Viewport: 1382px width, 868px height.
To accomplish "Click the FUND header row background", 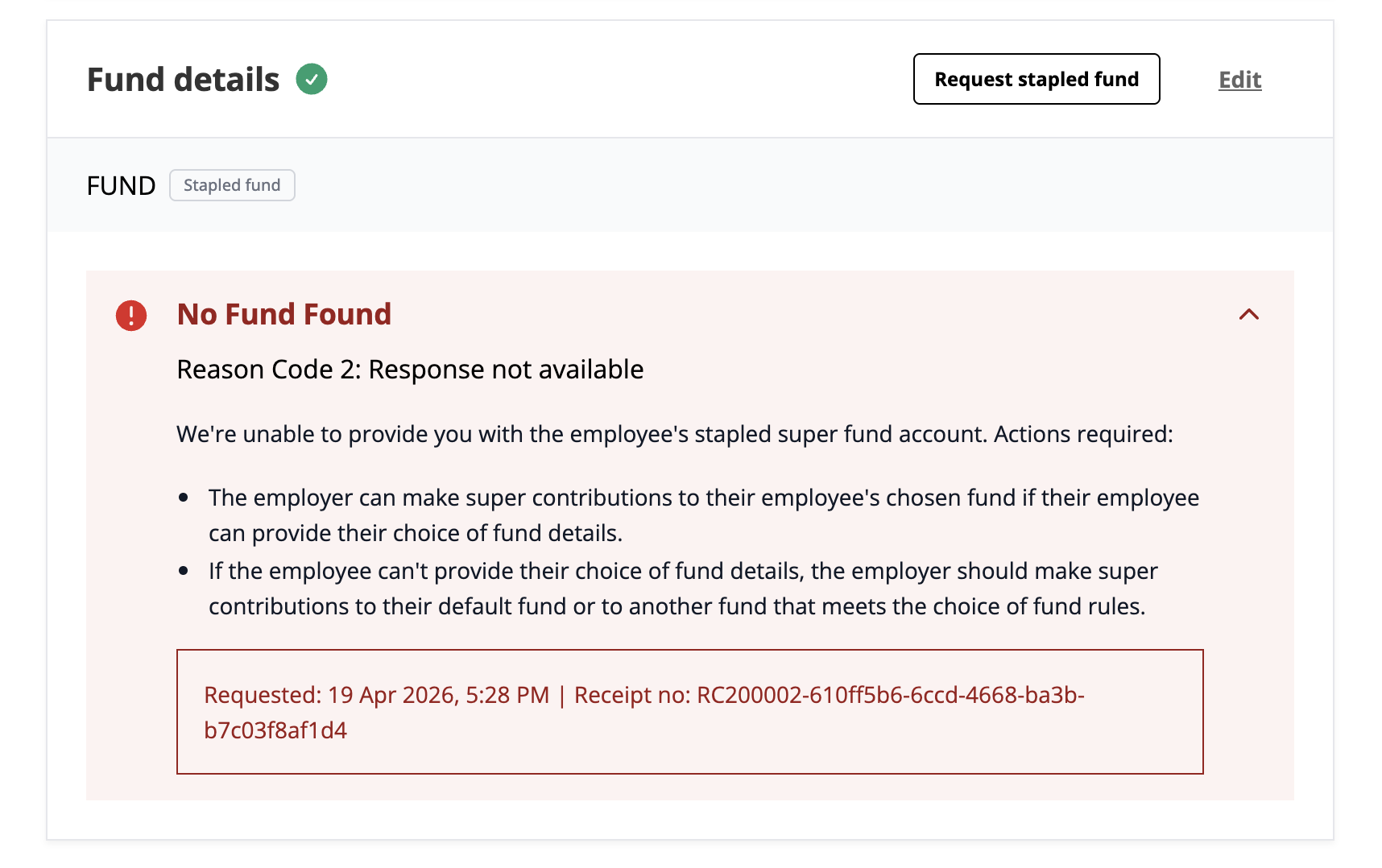I will click(690, 185).
